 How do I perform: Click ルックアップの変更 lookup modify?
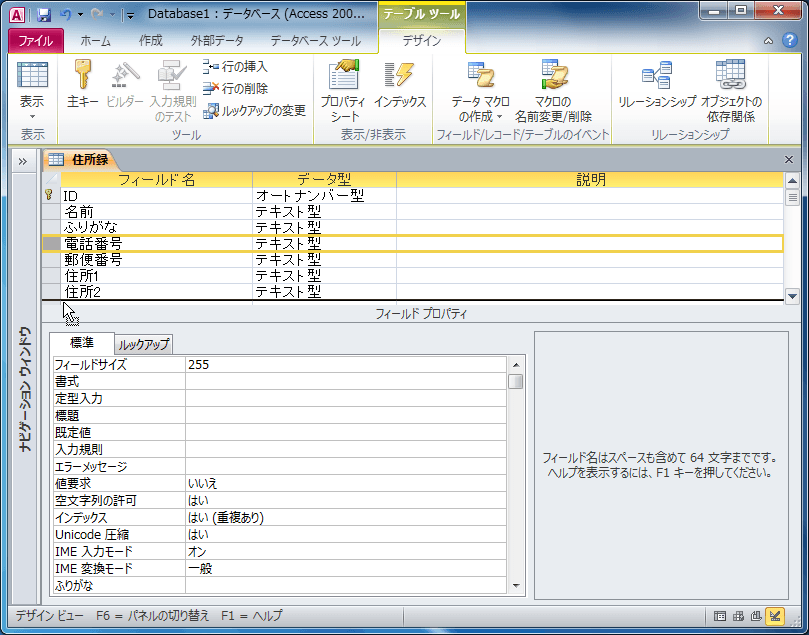254,110
